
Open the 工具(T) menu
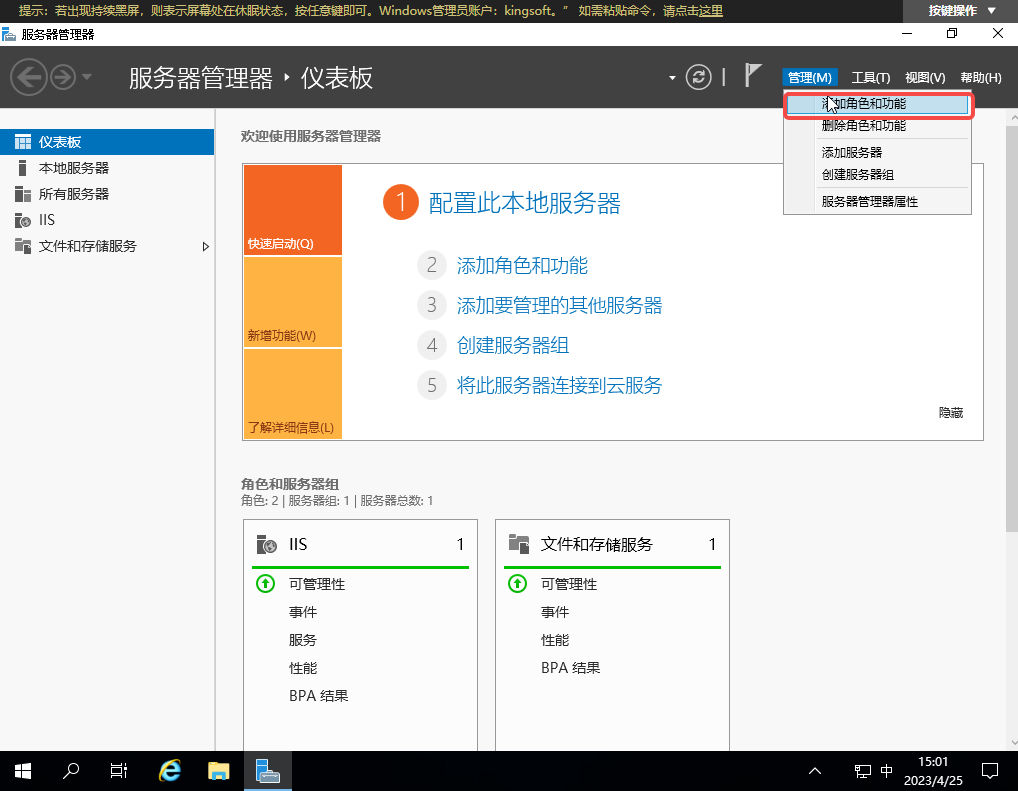point(870,78)
